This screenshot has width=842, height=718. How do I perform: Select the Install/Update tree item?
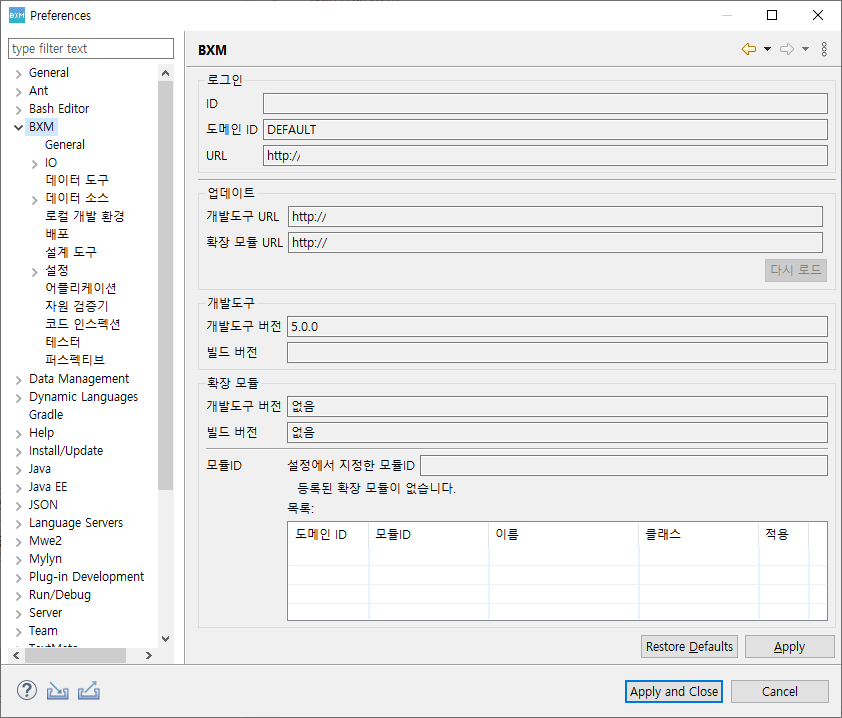coord(66,451)
